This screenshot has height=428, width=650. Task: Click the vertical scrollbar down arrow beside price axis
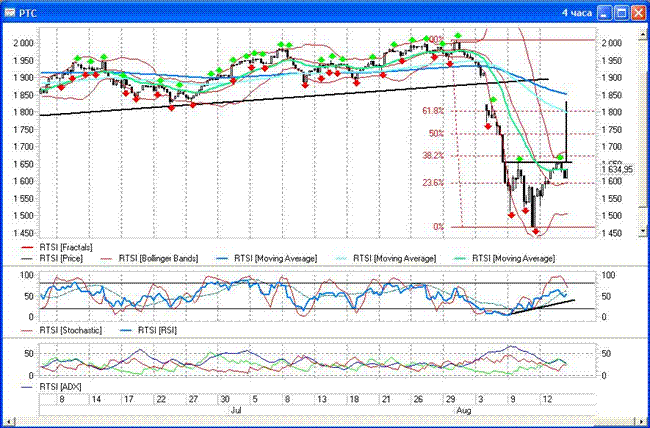click(643, 231)
